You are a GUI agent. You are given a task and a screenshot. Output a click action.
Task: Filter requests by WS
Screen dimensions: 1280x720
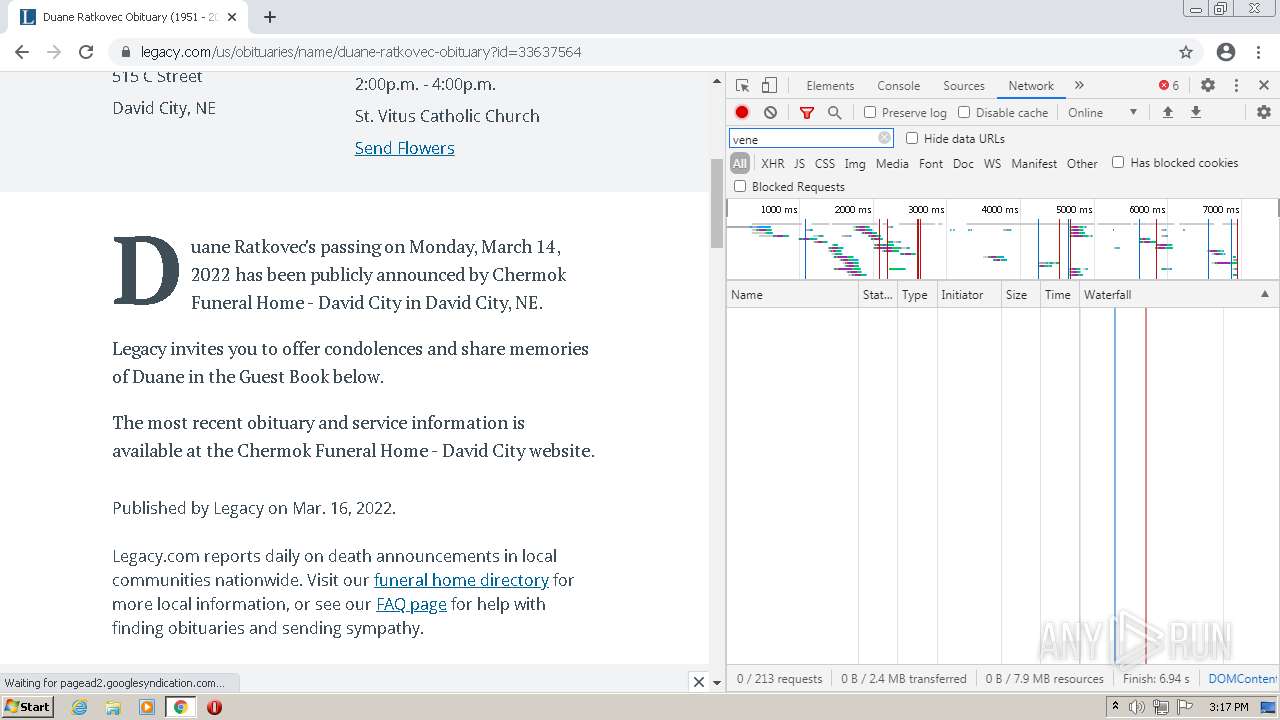(992, 164)
